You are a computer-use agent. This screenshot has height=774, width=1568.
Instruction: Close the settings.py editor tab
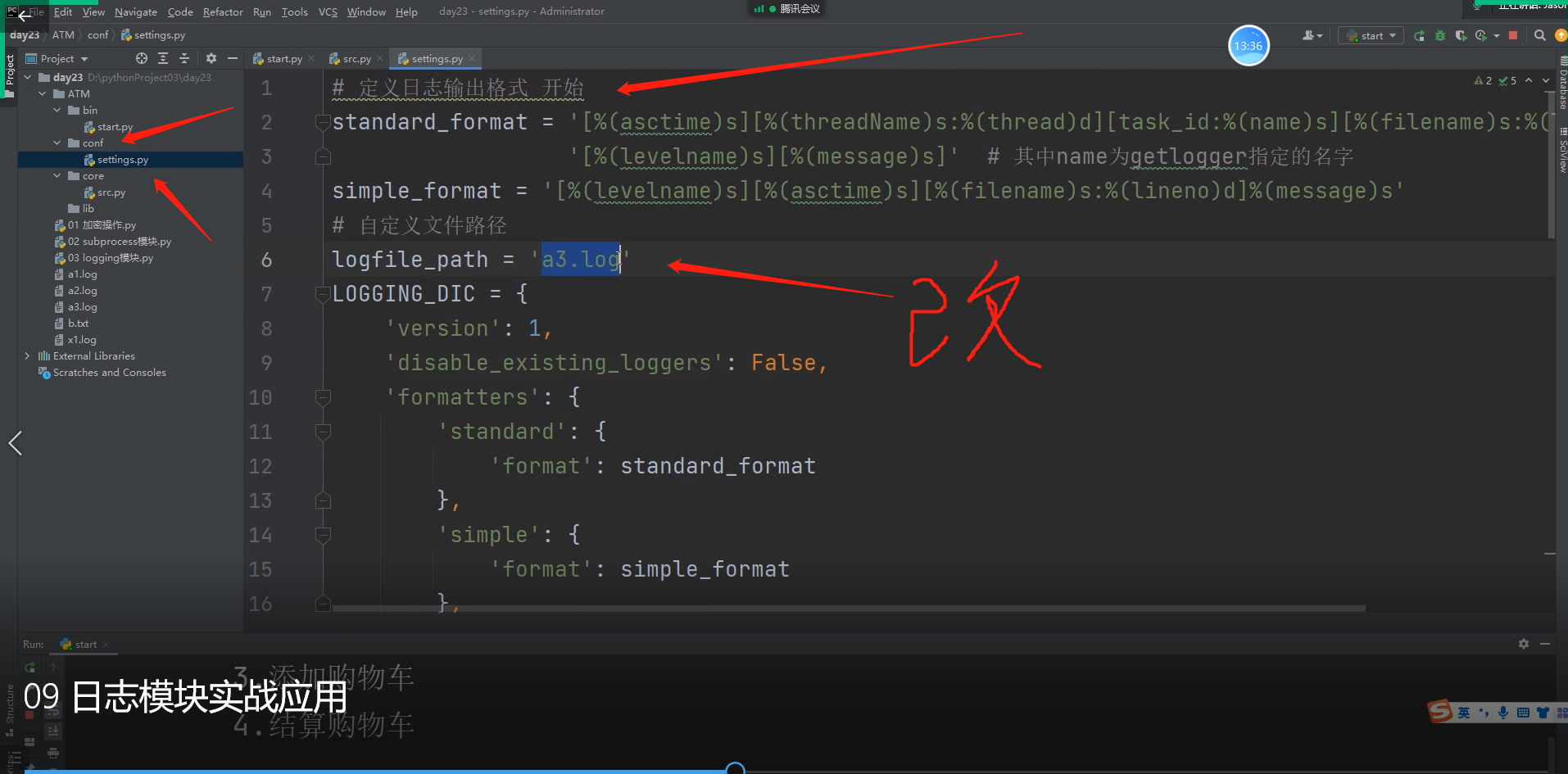coord(473,58)
